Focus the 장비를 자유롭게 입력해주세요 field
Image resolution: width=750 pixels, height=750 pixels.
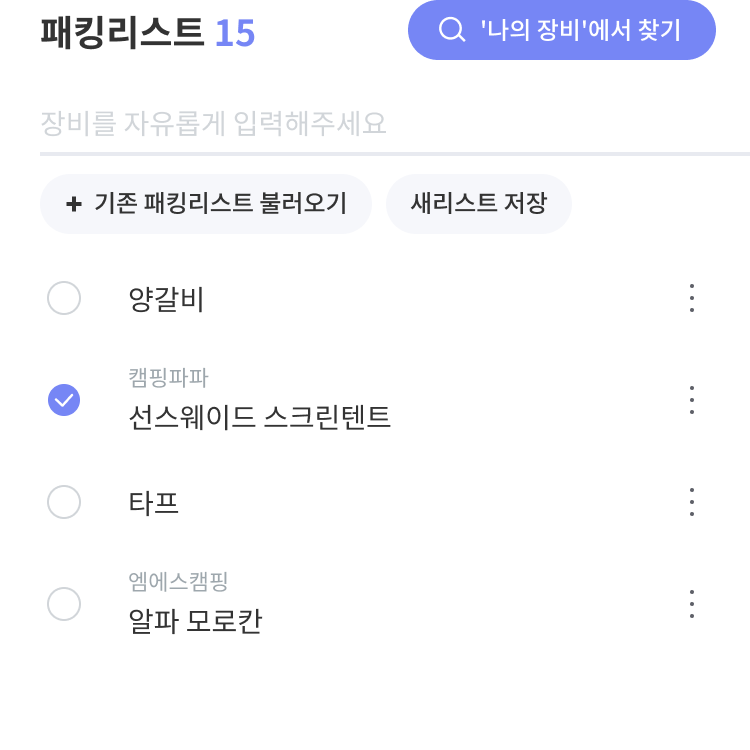tap(395, 123)
